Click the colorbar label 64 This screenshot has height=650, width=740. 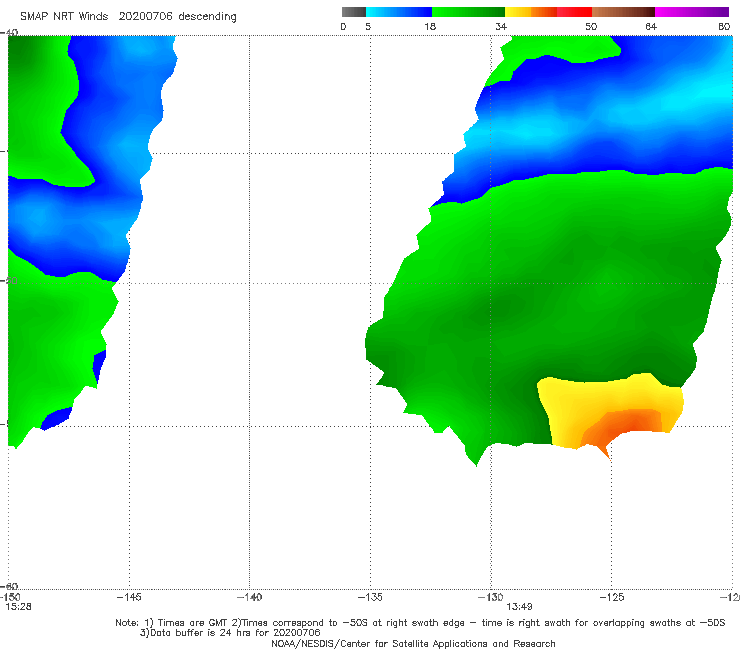coord(651,26)
